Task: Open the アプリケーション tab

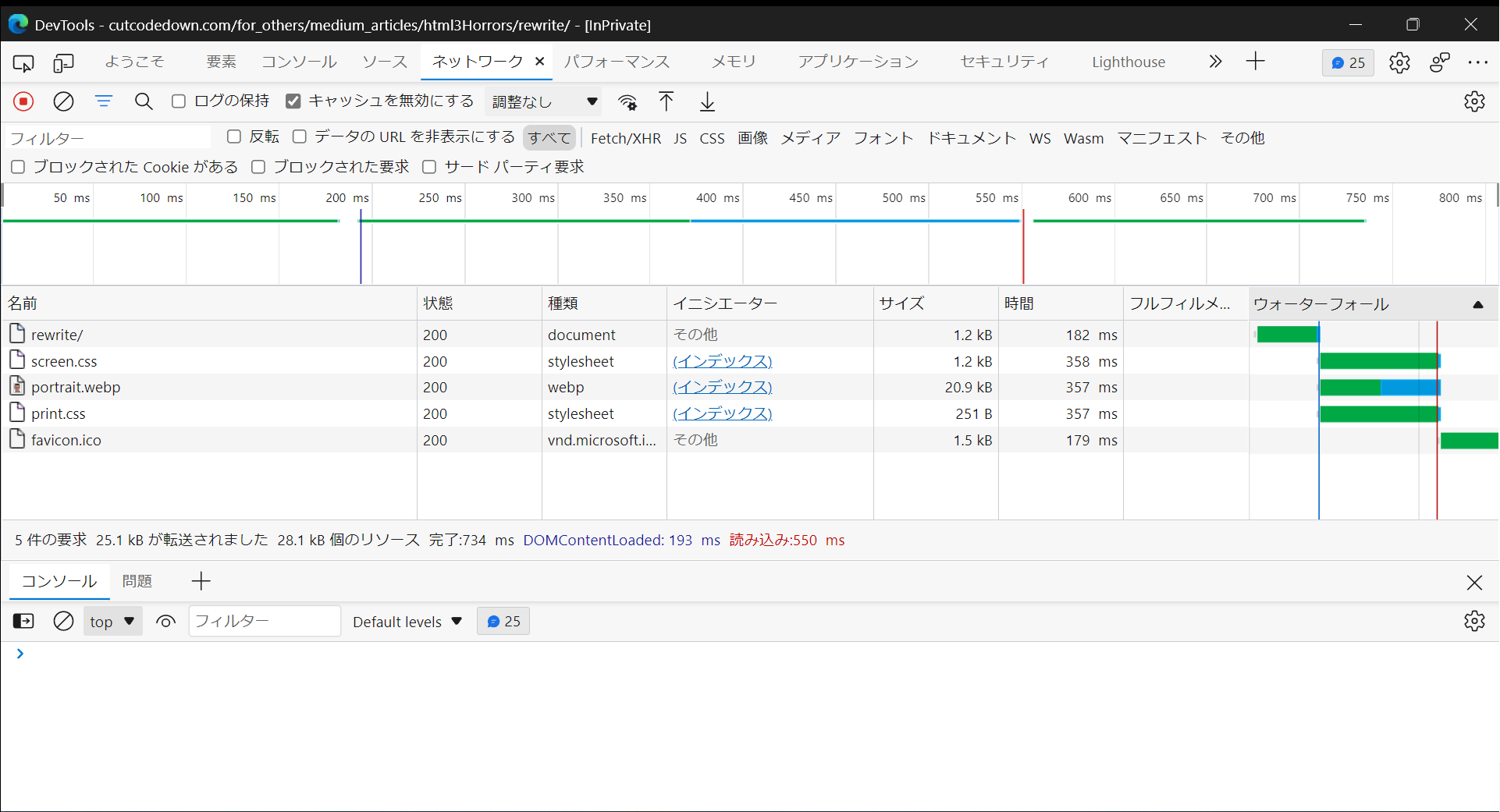Action: (x=858, y=62)
